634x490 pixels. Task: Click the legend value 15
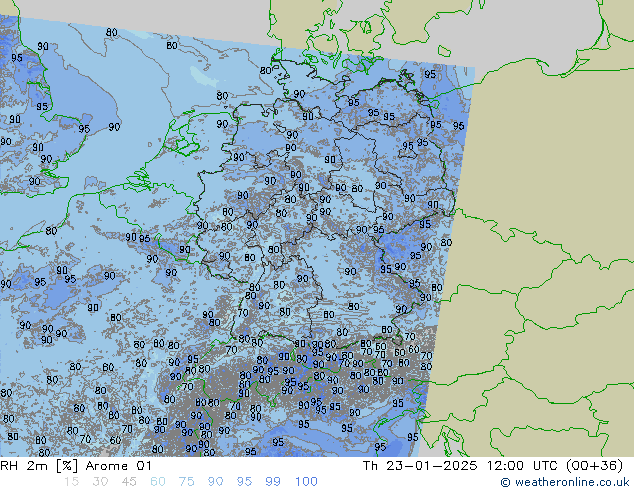click(71, 482)
